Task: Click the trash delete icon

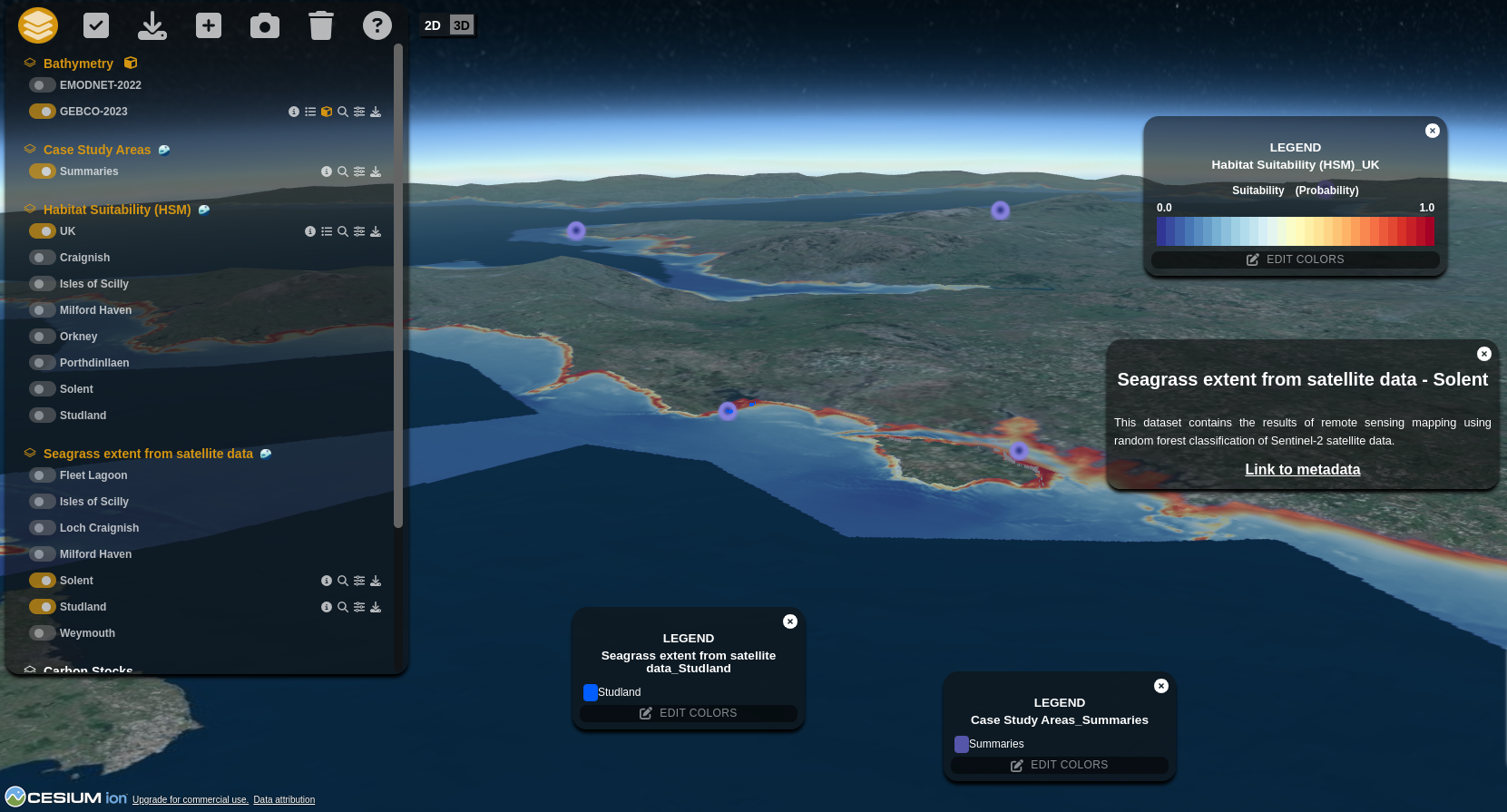Action: (x=321, y=25)
